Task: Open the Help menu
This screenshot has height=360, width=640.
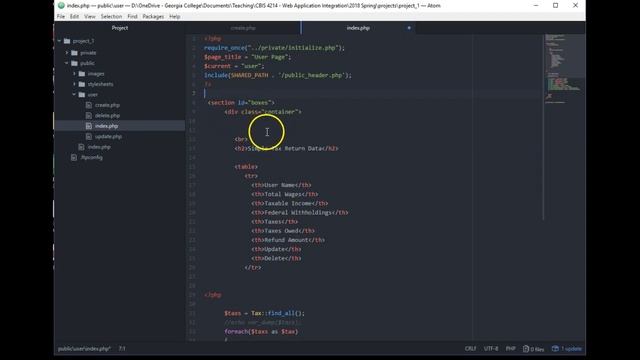Action: click(x=175, y=16)
